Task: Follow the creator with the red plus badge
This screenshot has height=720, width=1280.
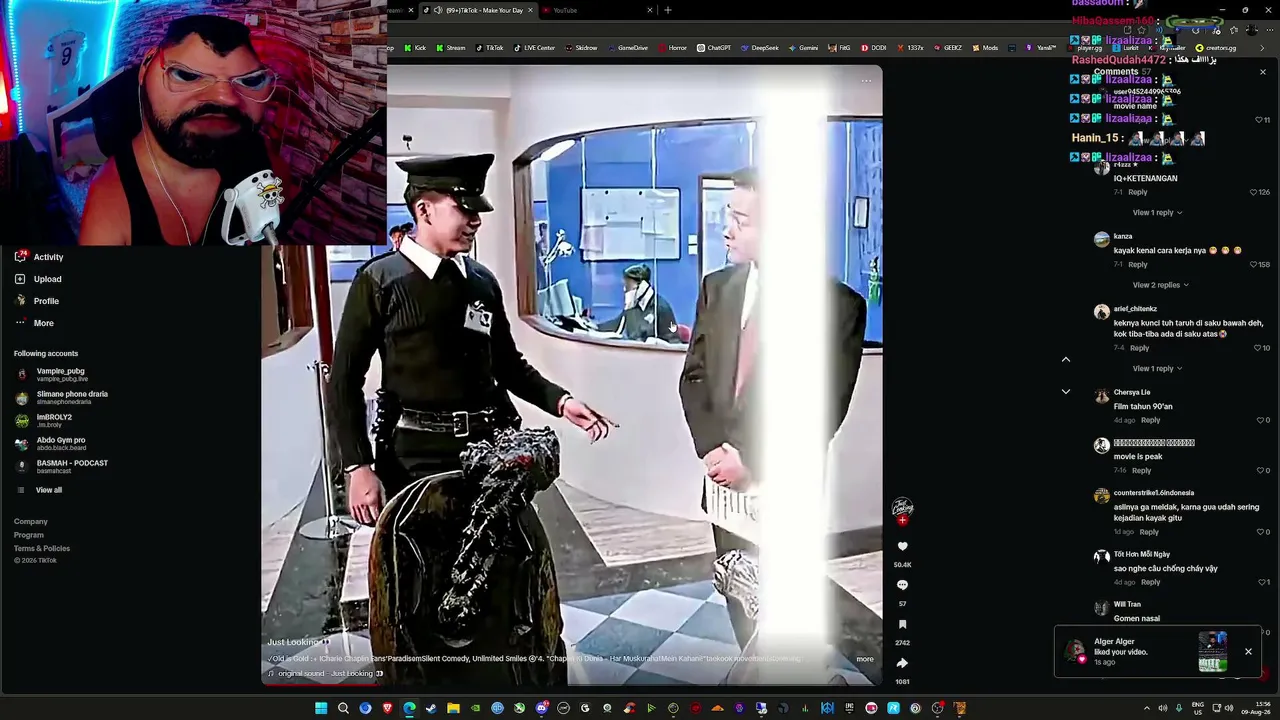Action: pyautogui.click(x=902, y=520)
